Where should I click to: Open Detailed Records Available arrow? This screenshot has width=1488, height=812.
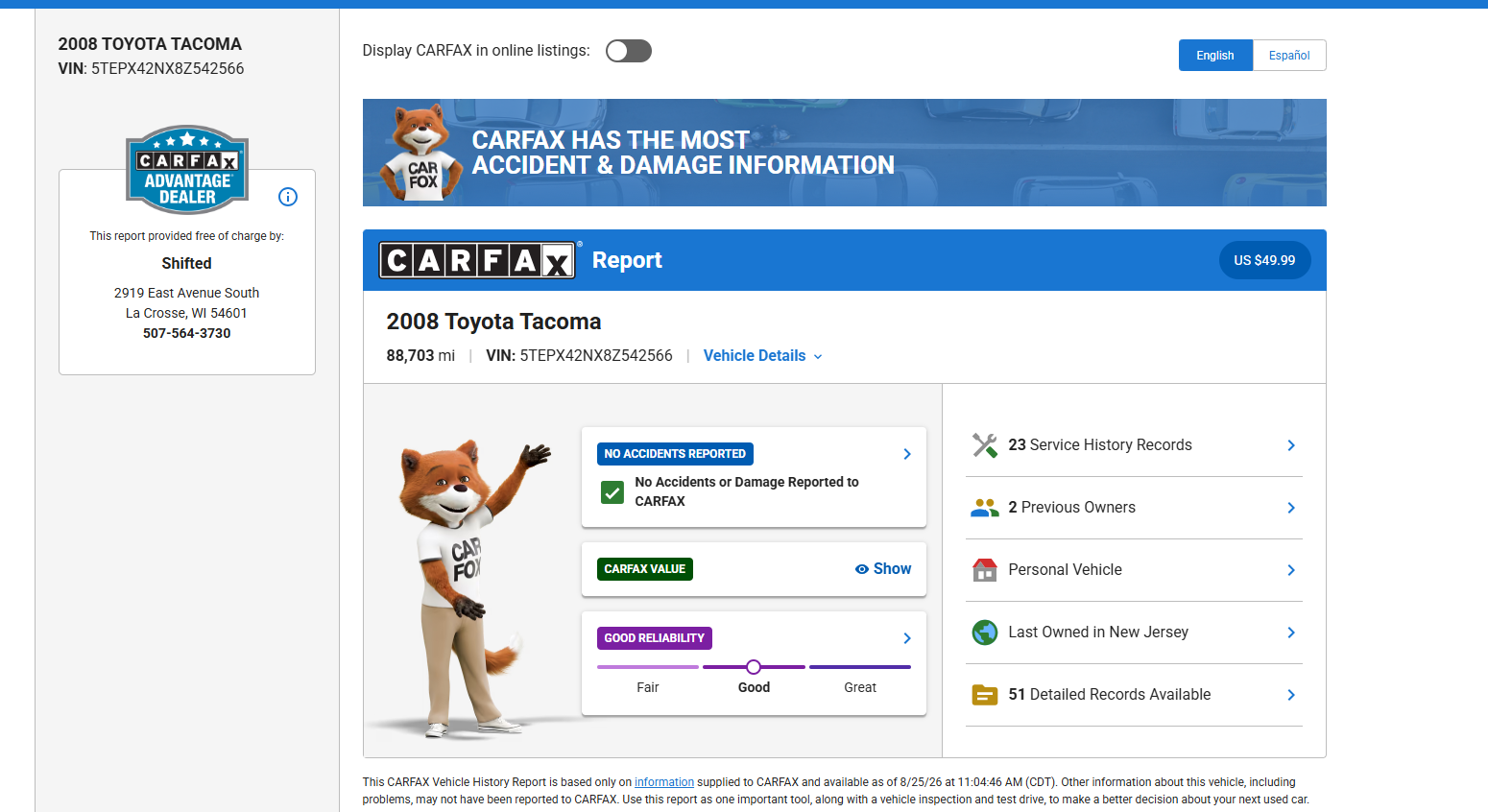(1291, 695)
